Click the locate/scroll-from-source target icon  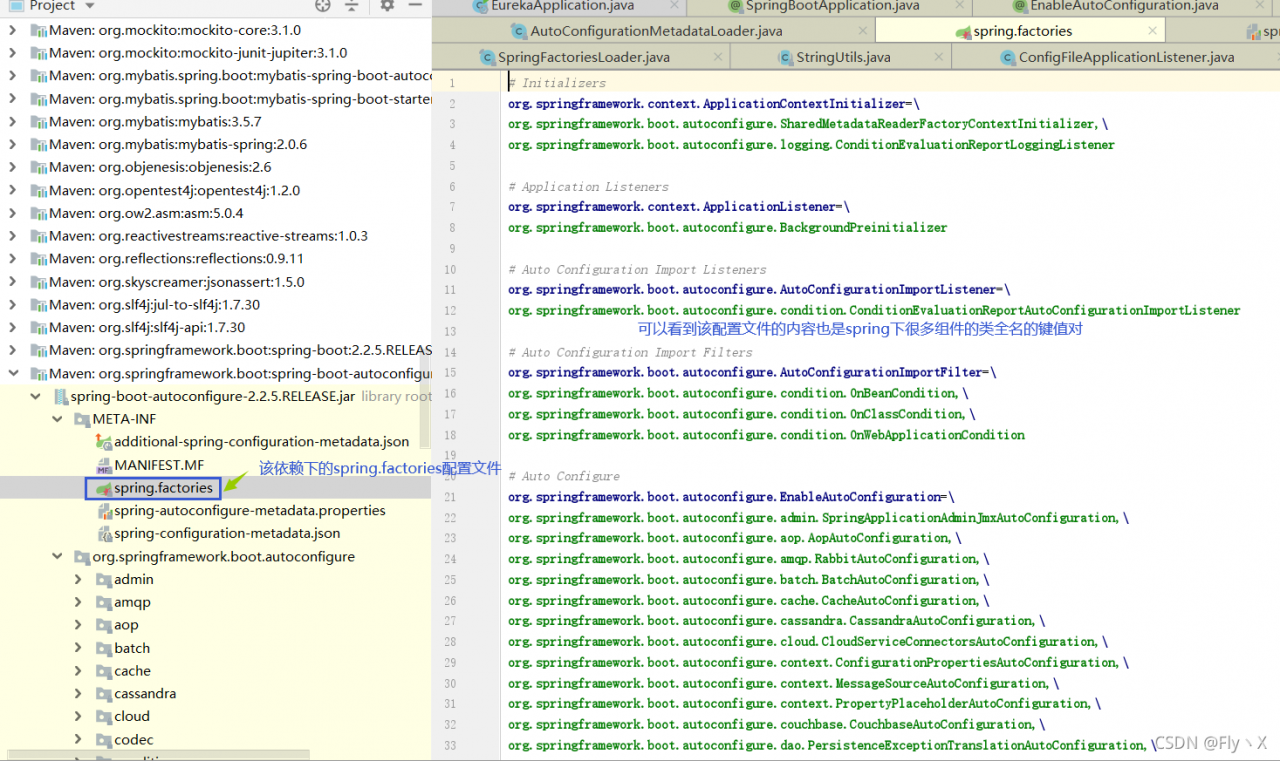point(322,5)
